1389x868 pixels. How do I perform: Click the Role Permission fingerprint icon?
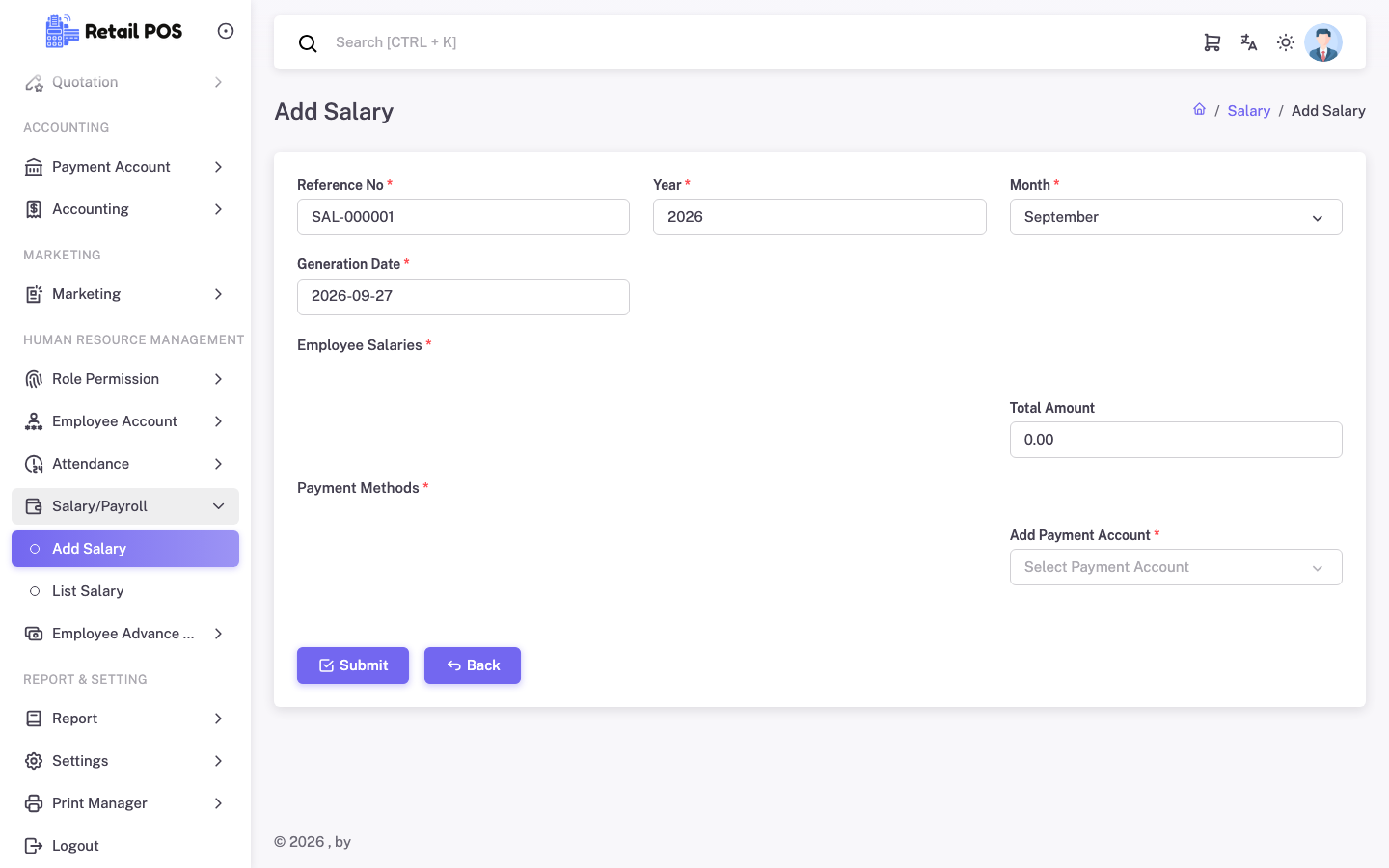tap(34, 379)
